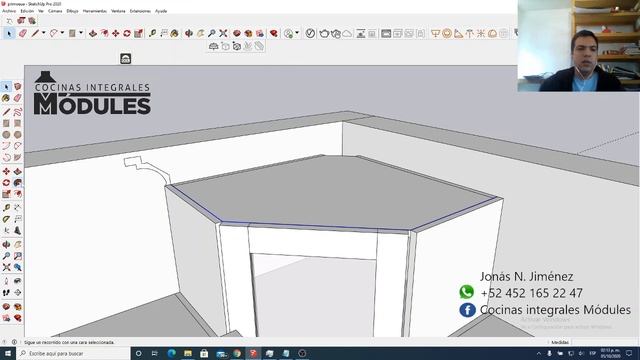Expand the Rectangle shape dropdown arrow
The image size is (640, 360).
pos(81,33)
